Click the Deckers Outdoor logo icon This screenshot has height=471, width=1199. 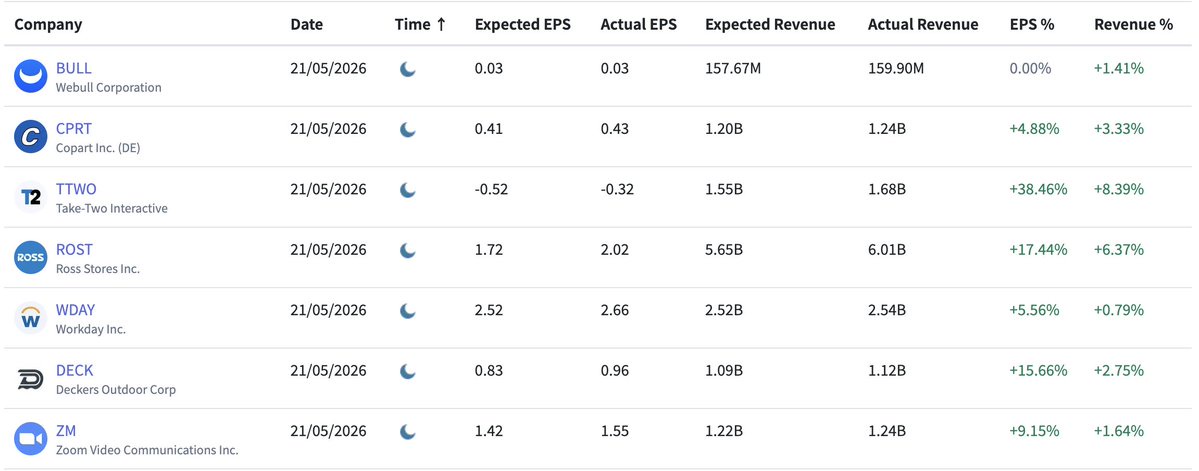(x=31, y=378)
